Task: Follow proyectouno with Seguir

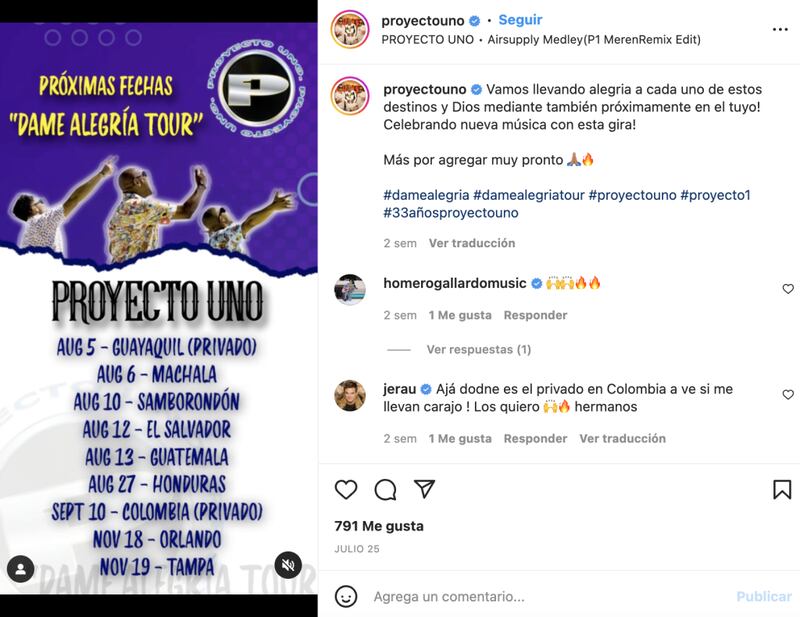Action: click(x=520, y=20)
